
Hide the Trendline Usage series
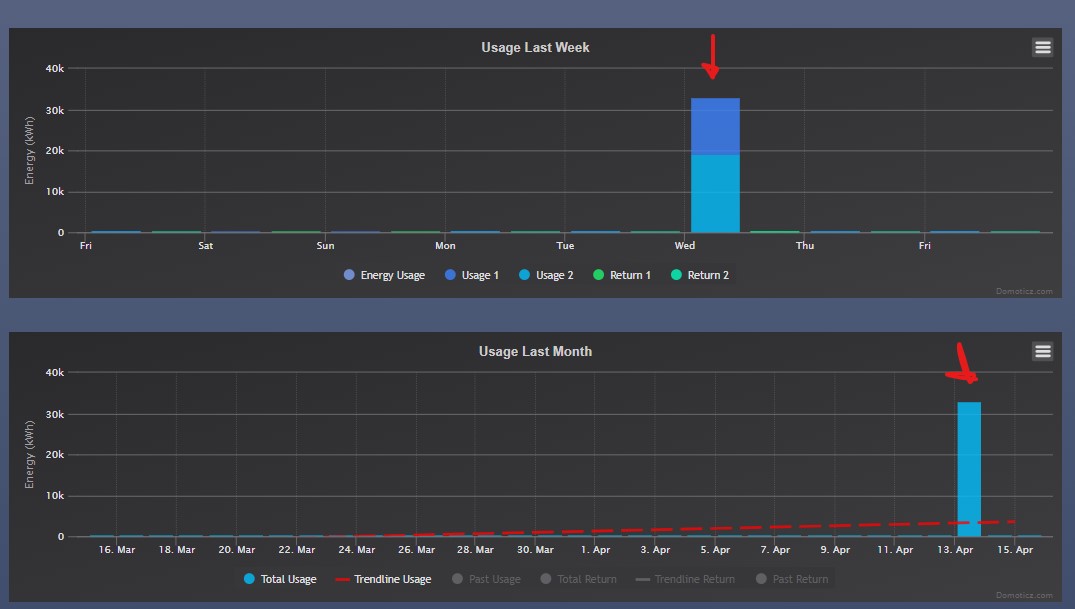383,579
